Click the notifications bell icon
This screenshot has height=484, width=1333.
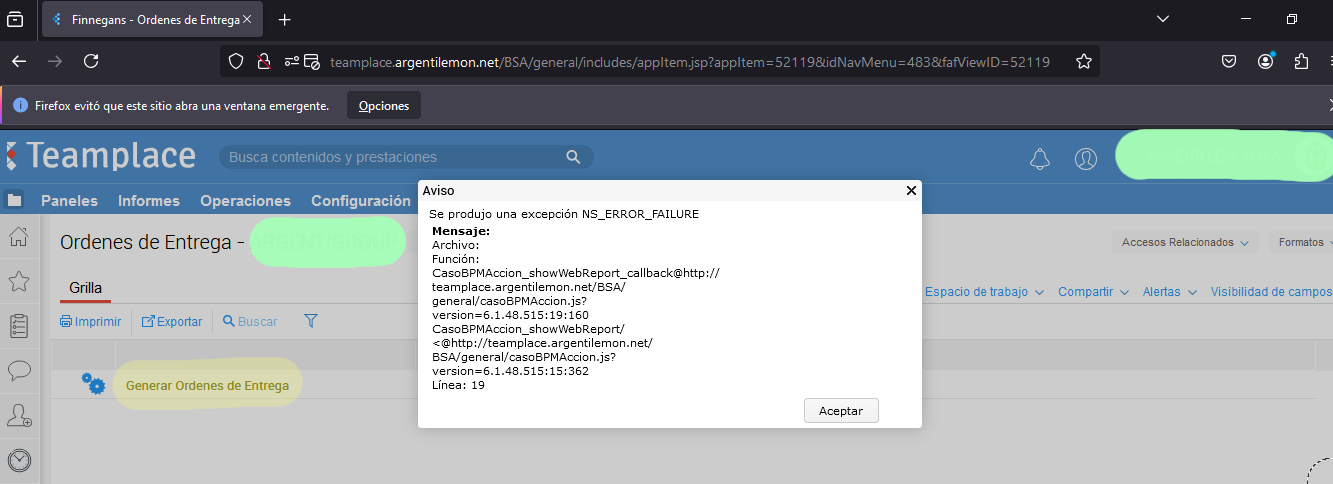pos(1040,158)
